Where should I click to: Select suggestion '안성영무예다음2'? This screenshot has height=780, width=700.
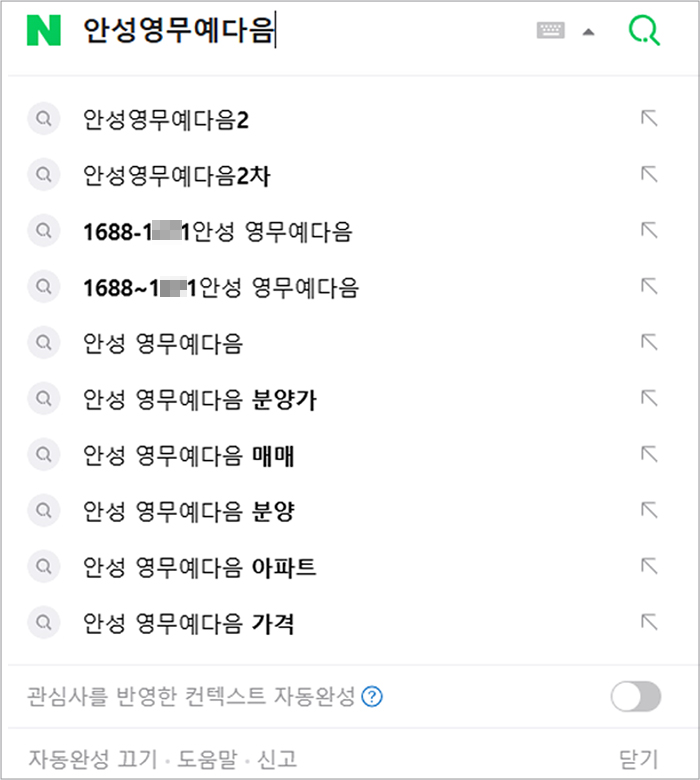coord(166,121)
